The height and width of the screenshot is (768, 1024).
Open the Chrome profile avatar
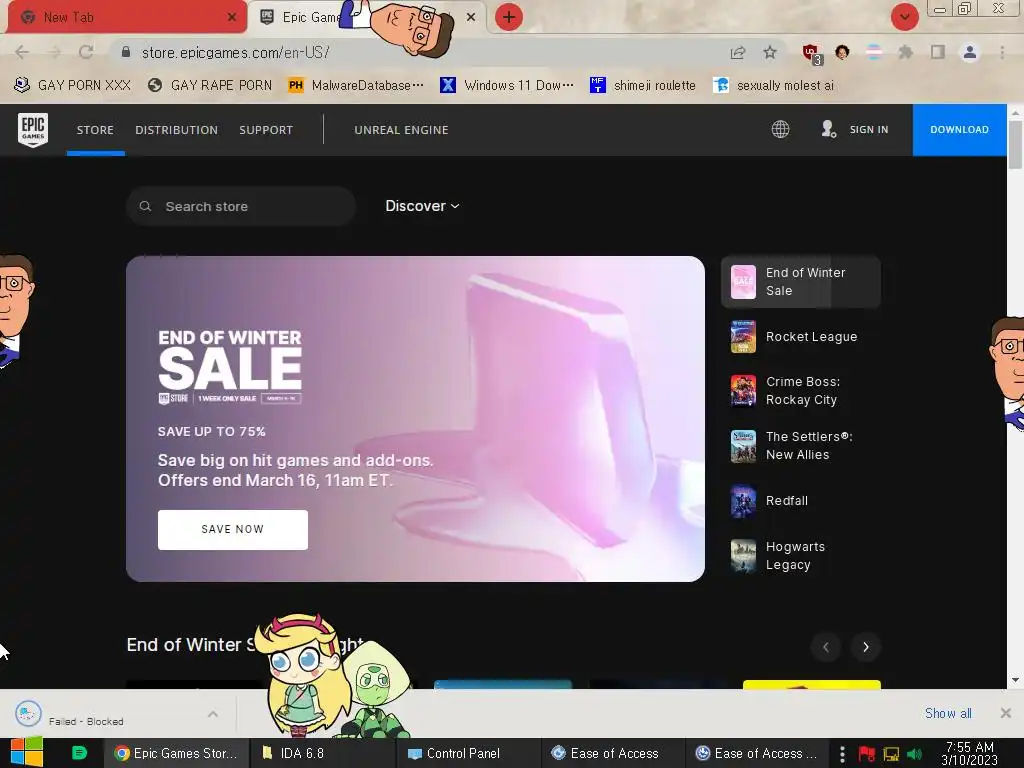pos(970,52)
